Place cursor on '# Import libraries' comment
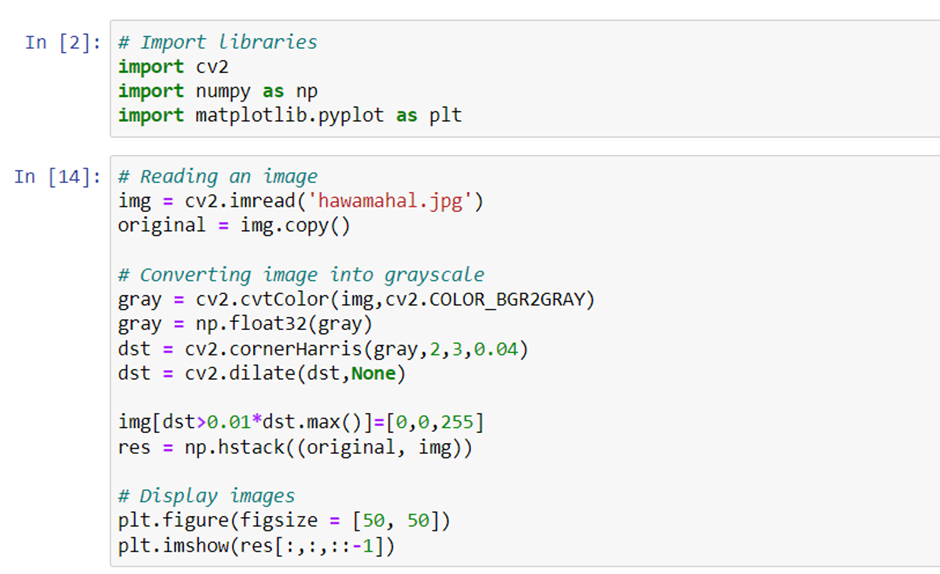The width and height of the screenshot is (940, 574). click(218, 43)
